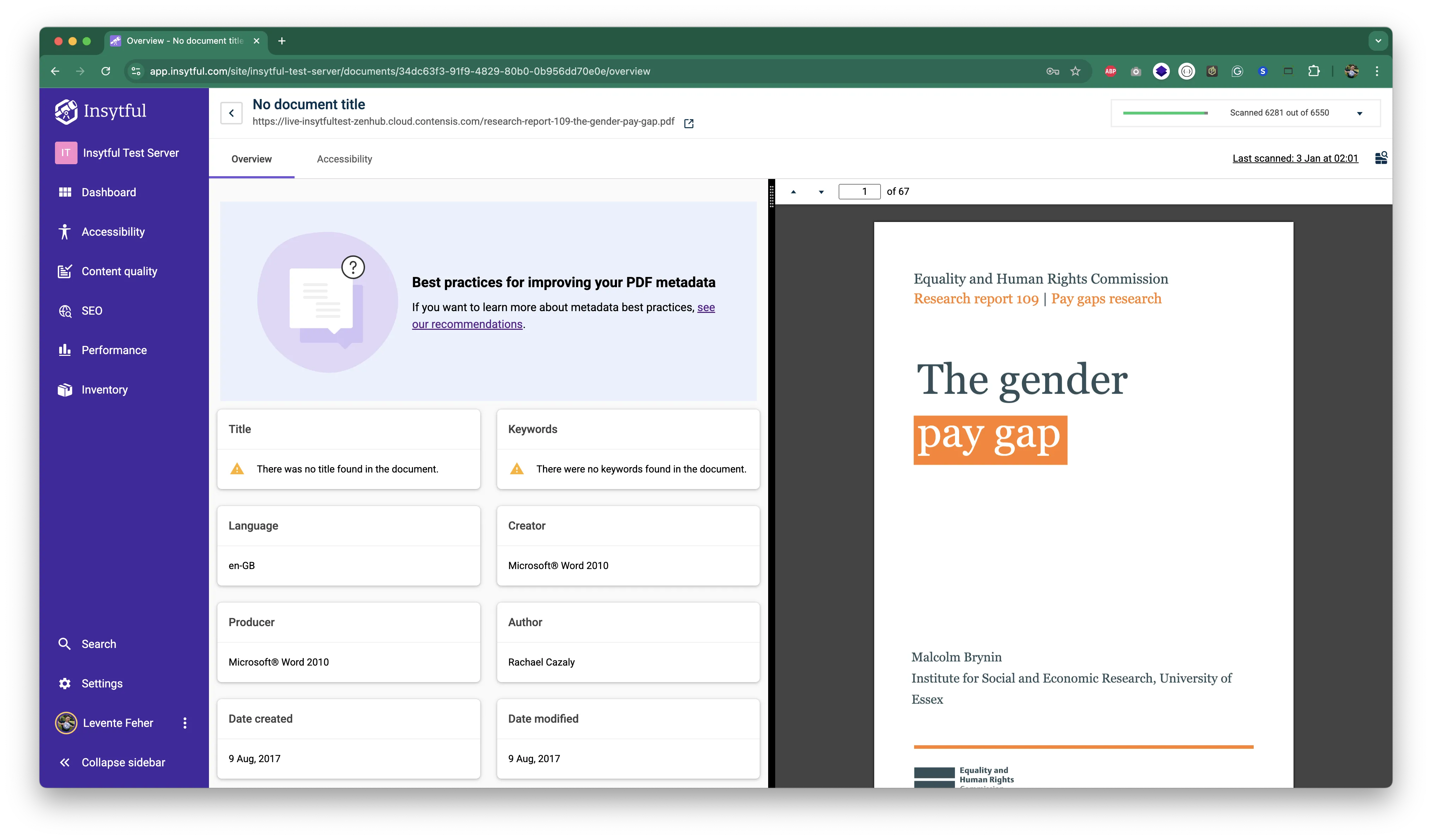Image resolution: width=1432 pixels, height=840 pixels.
Task: Click the scan progress bar
Action: (x=1165, y=113)
